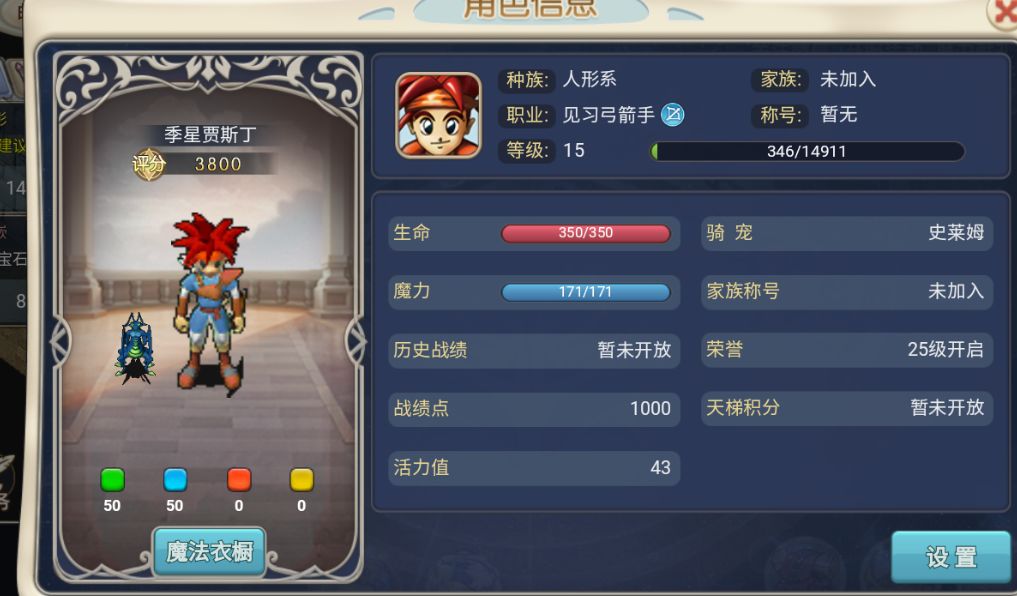Open the 骑宠 史莱姆 mount row
This screenshot has width=1017, height=596.
click(x=846, y=233)
